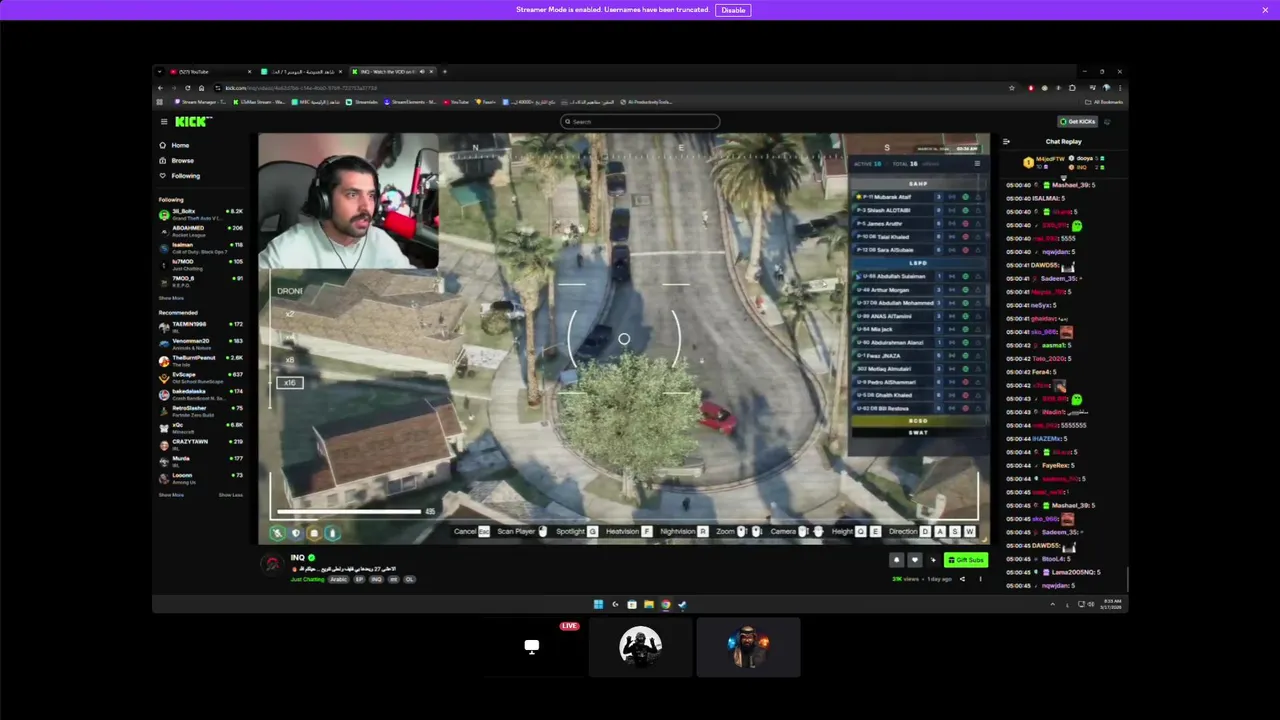This screenshot has height=720, width=1280.
Task: Select the black-and-white avatar participant tile
Action: pyautogui.click(x=640, y=647)
